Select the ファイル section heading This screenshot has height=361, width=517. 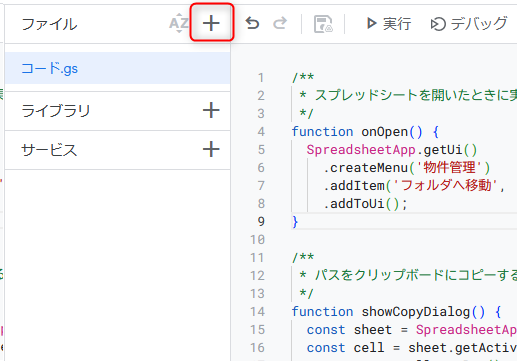tap(49, 24)
